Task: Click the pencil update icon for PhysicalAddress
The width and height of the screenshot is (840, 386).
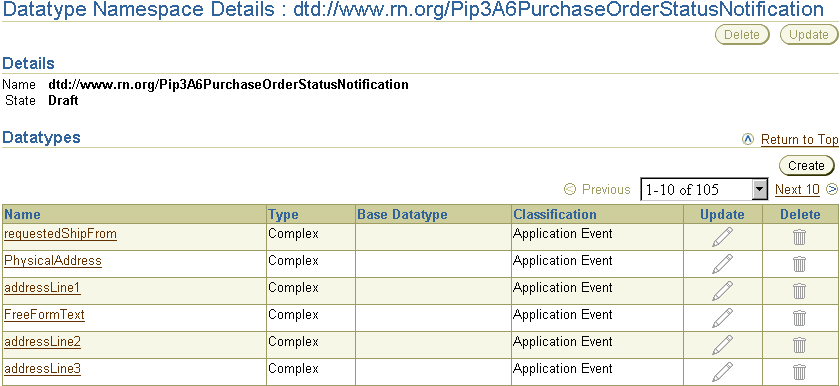Action: click(x=722, y=264)
